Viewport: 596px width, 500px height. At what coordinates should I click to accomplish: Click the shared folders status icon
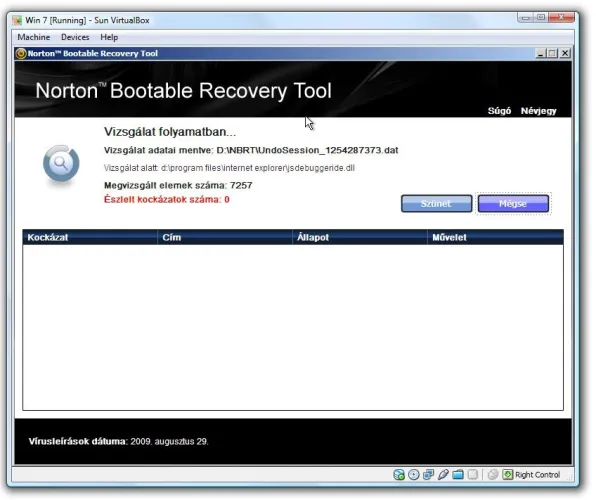pyautogui.click(x=458, y=475)
